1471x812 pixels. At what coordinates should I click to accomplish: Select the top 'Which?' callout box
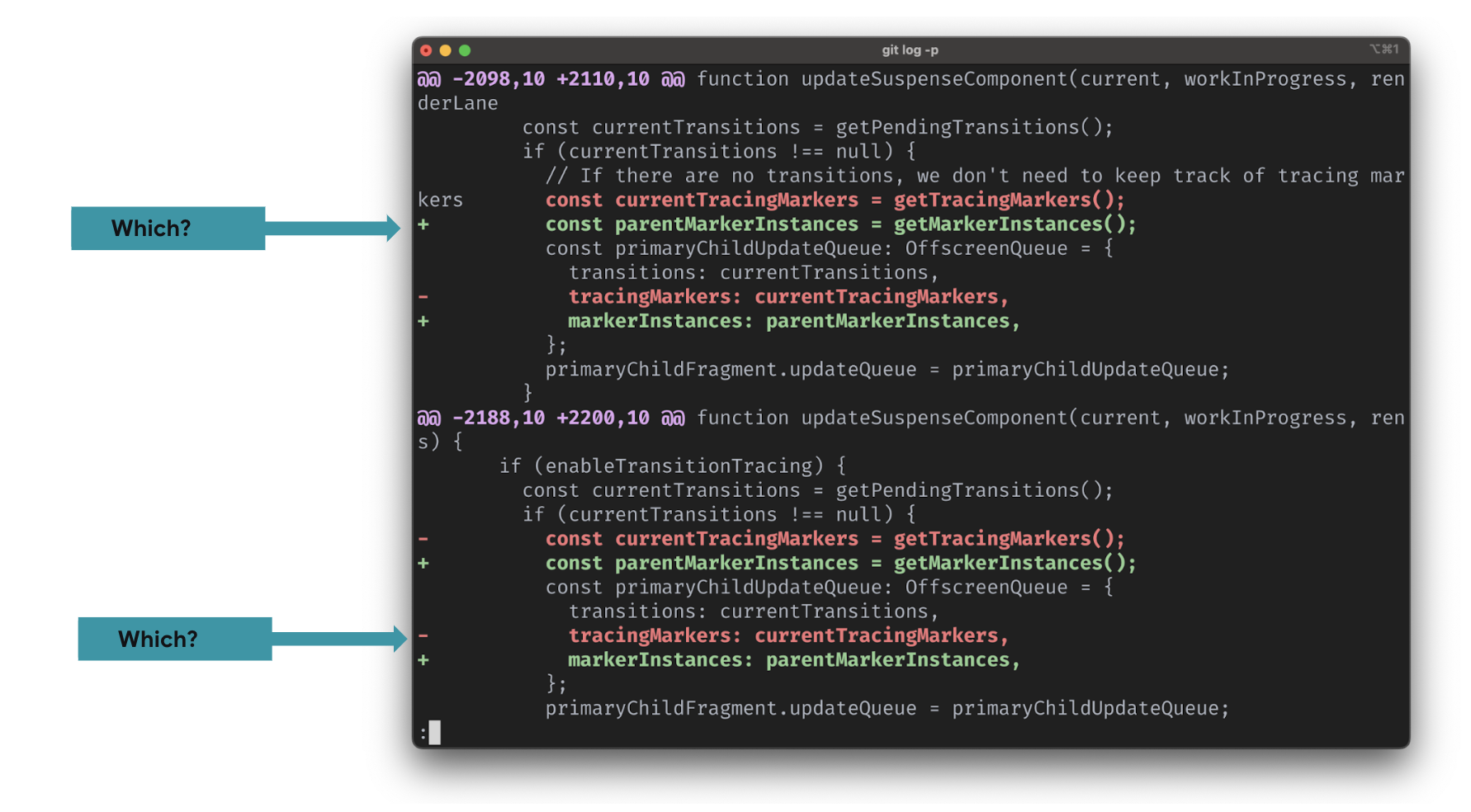point(168,228)
